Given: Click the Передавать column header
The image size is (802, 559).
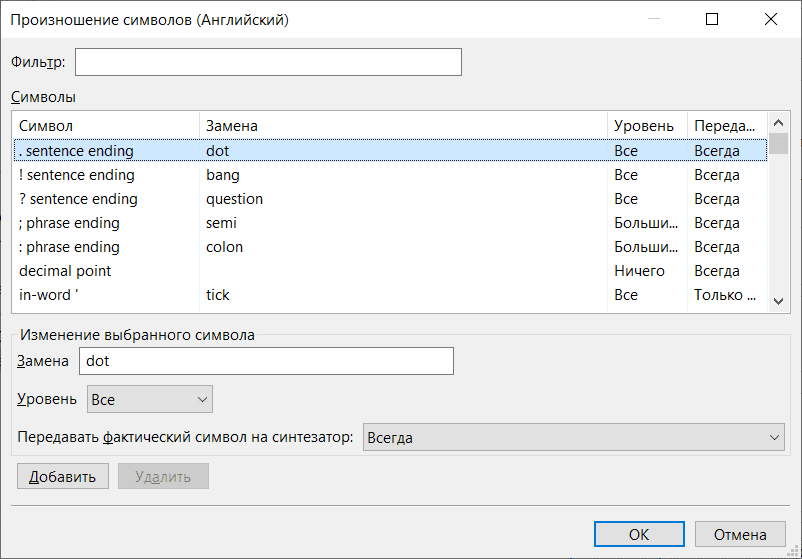Looking at the screenshot, I should (x=725, y=126).
